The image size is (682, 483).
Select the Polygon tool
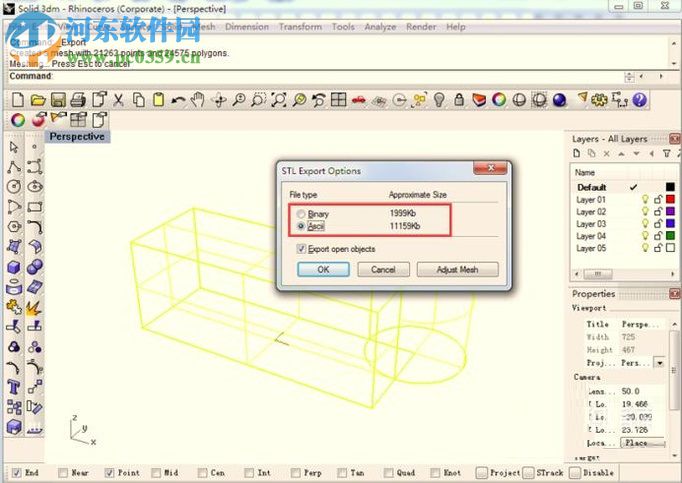click(14, 227)
